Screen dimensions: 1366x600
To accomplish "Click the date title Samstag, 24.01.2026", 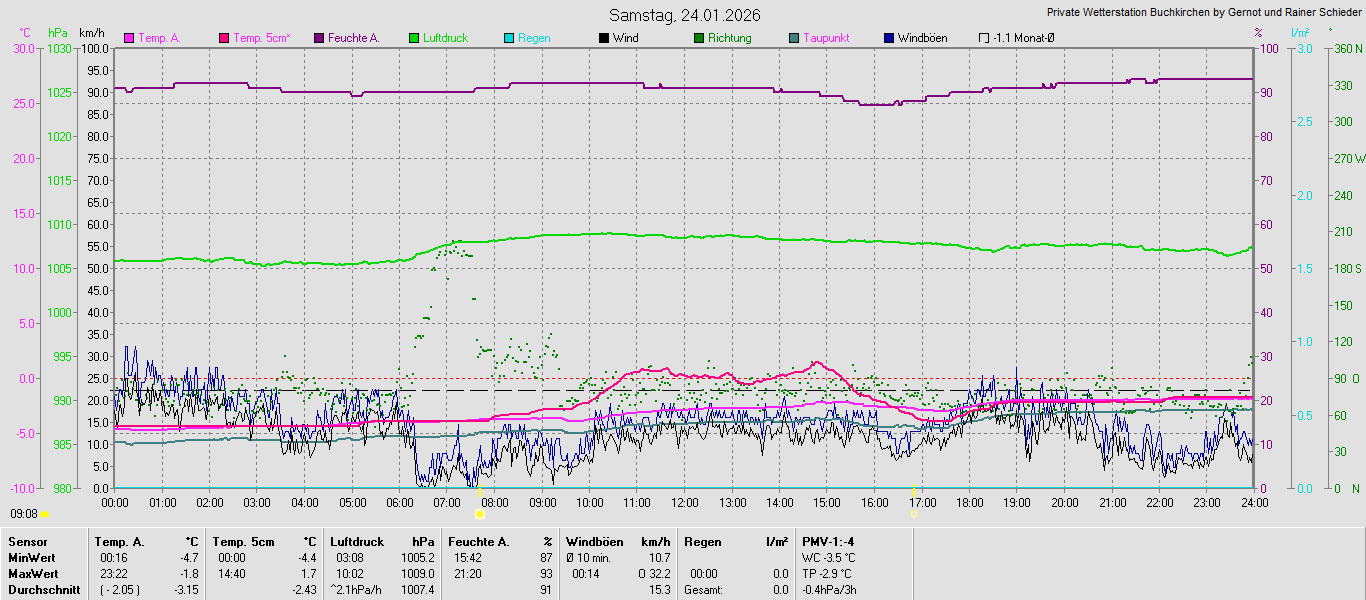I will point(685,15).
